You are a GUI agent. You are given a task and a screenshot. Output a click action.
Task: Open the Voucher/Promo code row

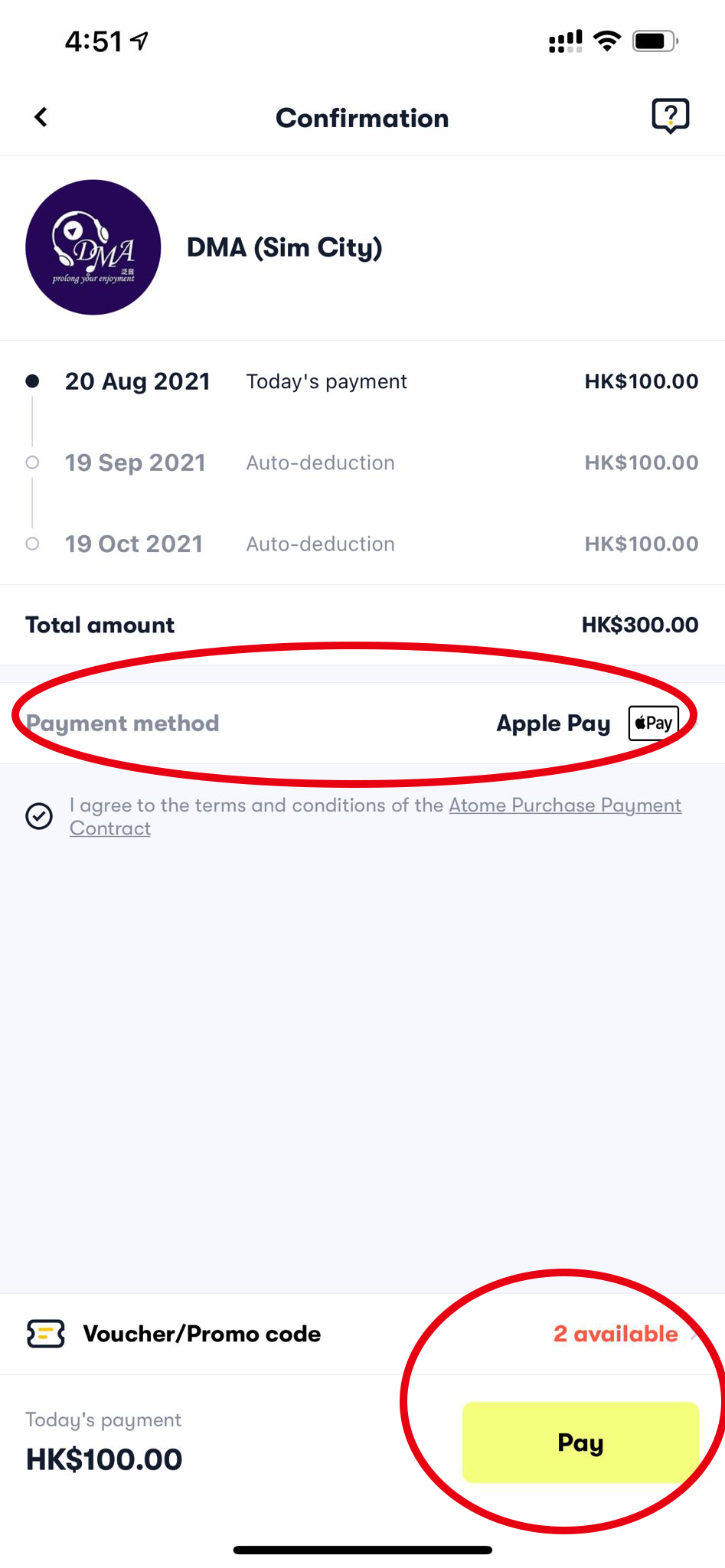202,1334
